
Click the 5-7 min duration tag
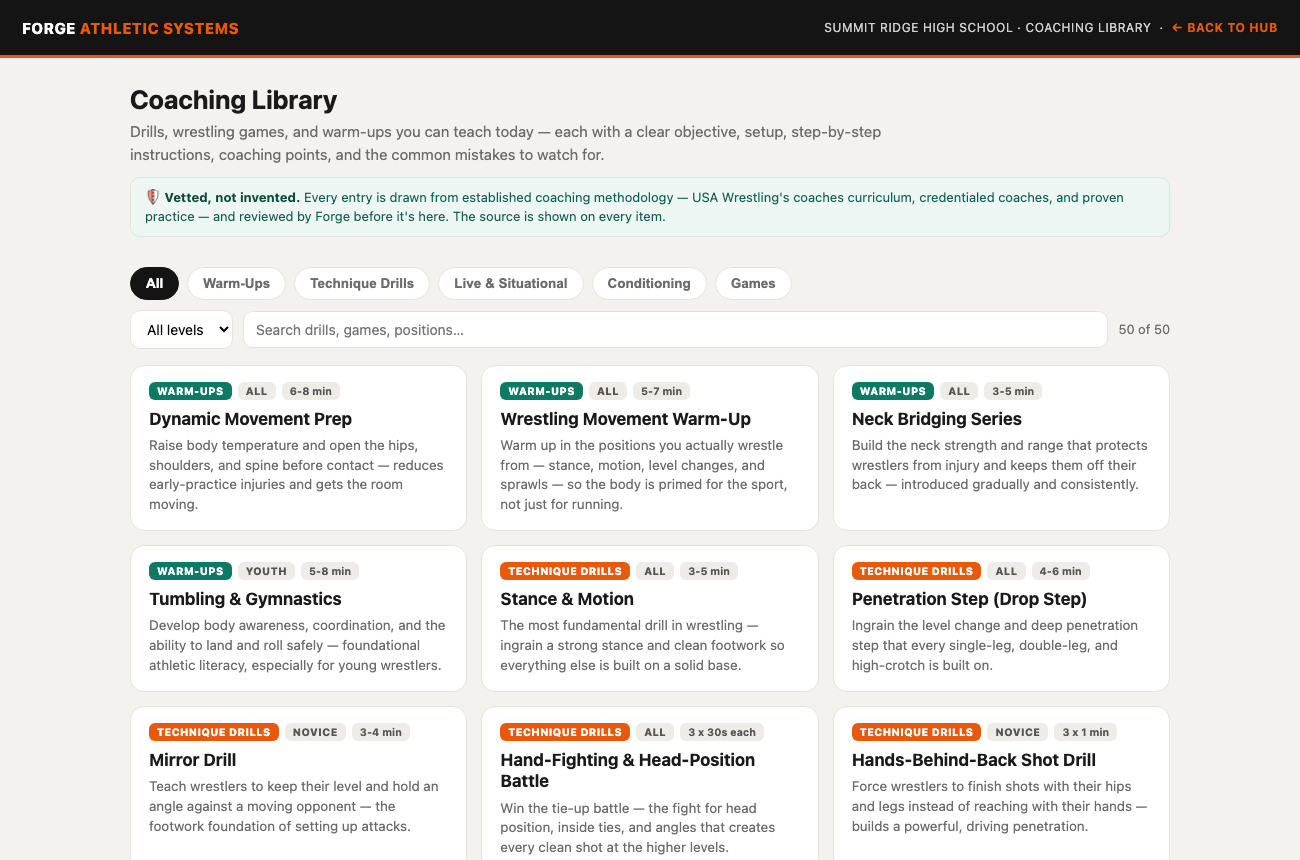click(662, 391)
